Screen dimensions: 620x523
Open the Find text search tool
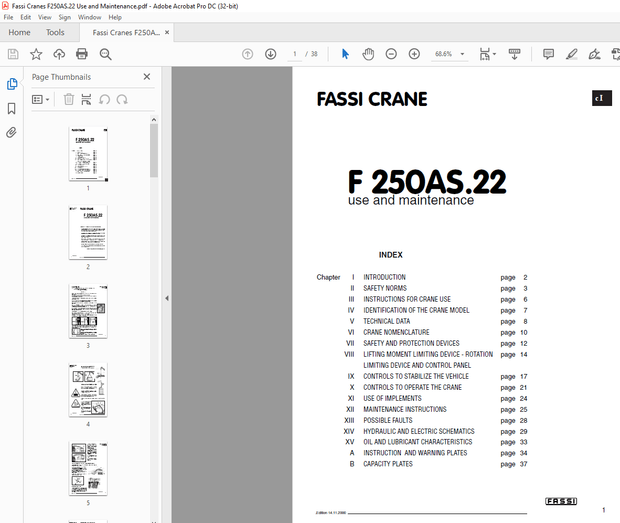(x=105, y=54)
